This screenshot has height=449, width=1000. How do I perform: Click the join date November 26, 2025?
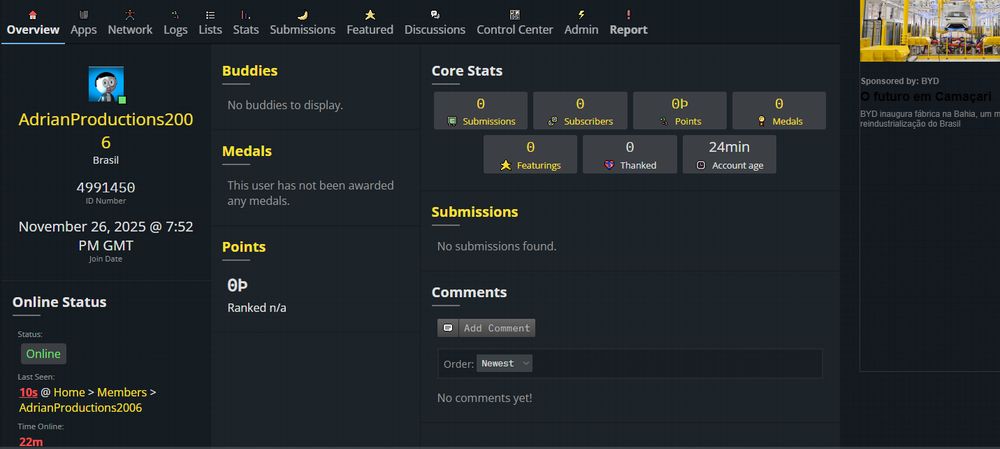(x=106, y=235)
